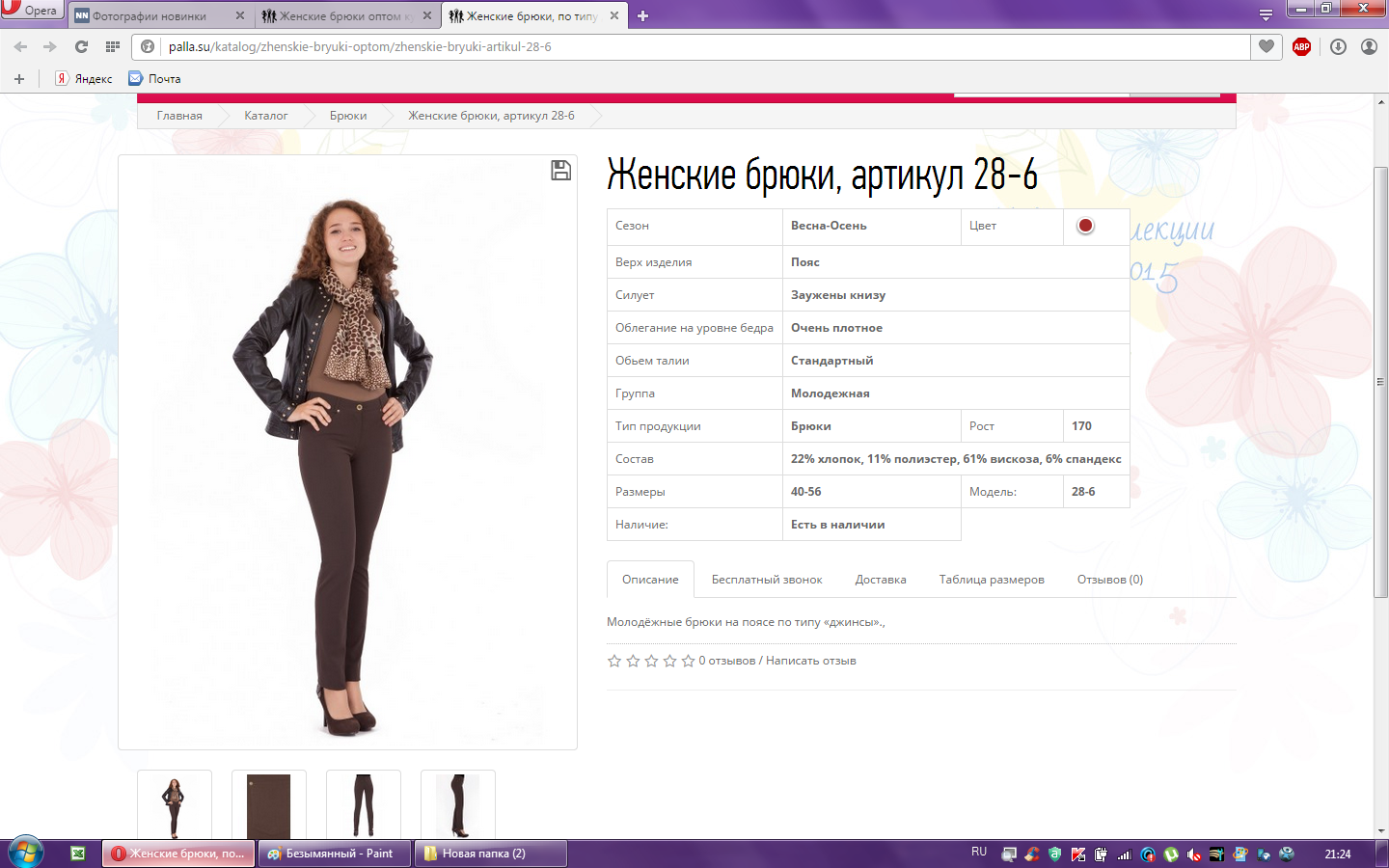This screenshot has width=1389, height=868.
Task: Open the Windows Start menu
Action: click(26, 853)
